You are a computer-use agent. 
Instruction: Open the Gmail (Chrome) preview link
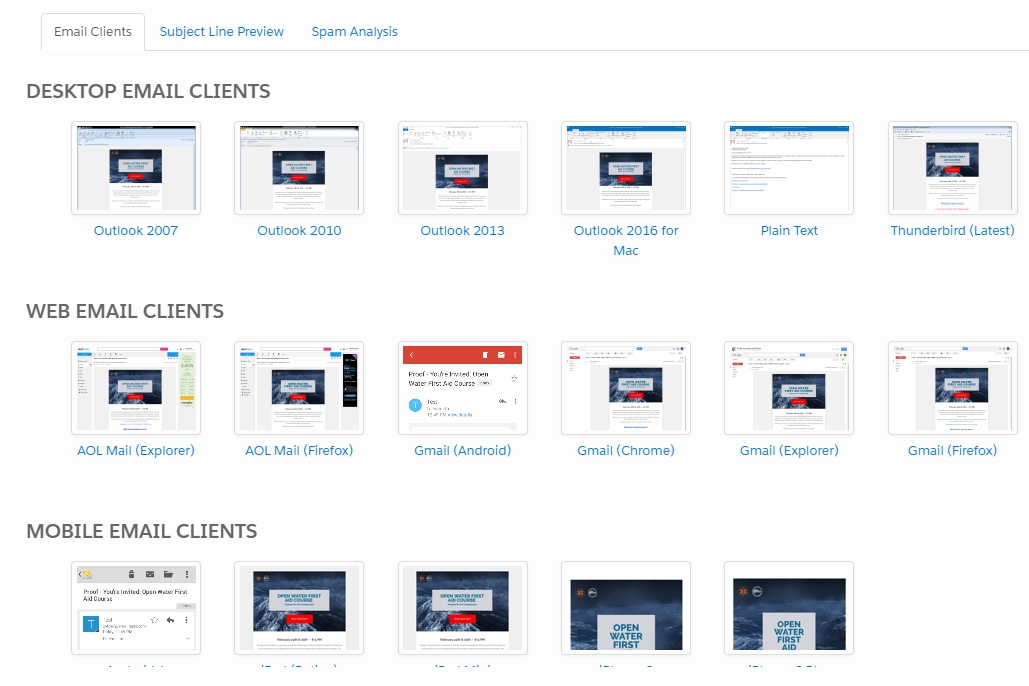coord(625,450)
